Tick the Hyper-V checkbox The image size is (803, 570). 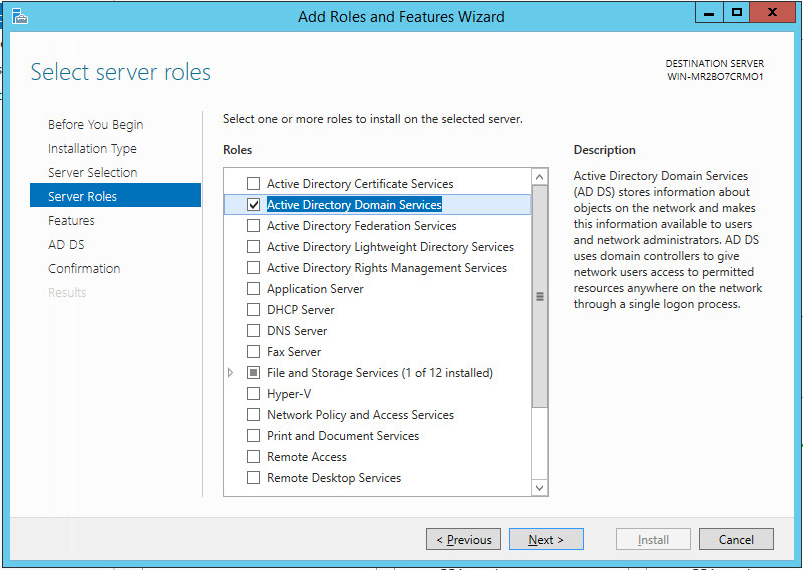[x=253, y=394]
